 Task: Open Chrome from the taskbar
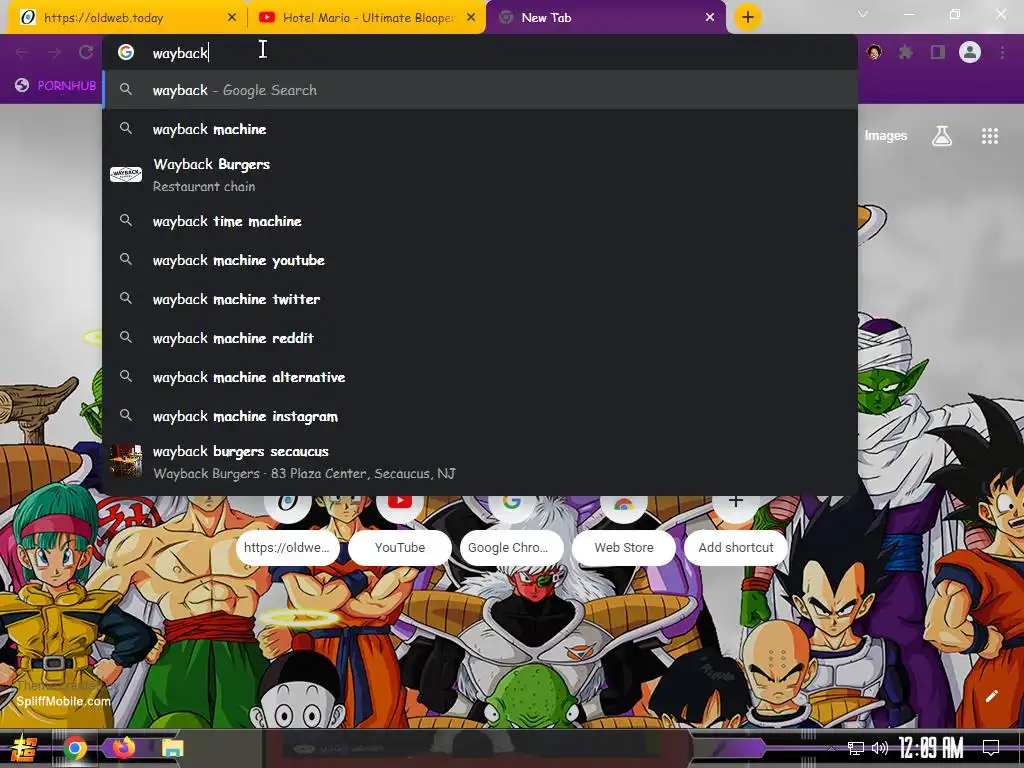pos(76,748)
